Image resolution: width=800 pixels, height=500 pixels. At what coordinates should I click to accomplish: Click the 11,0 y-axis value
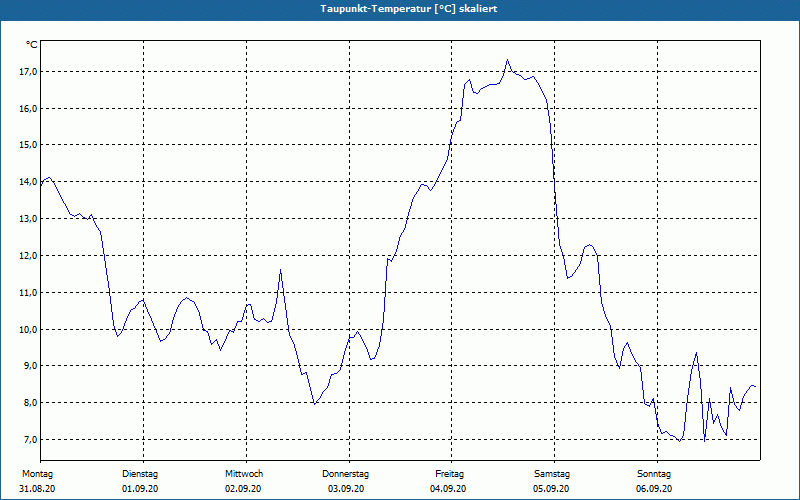tap(28, 292)
